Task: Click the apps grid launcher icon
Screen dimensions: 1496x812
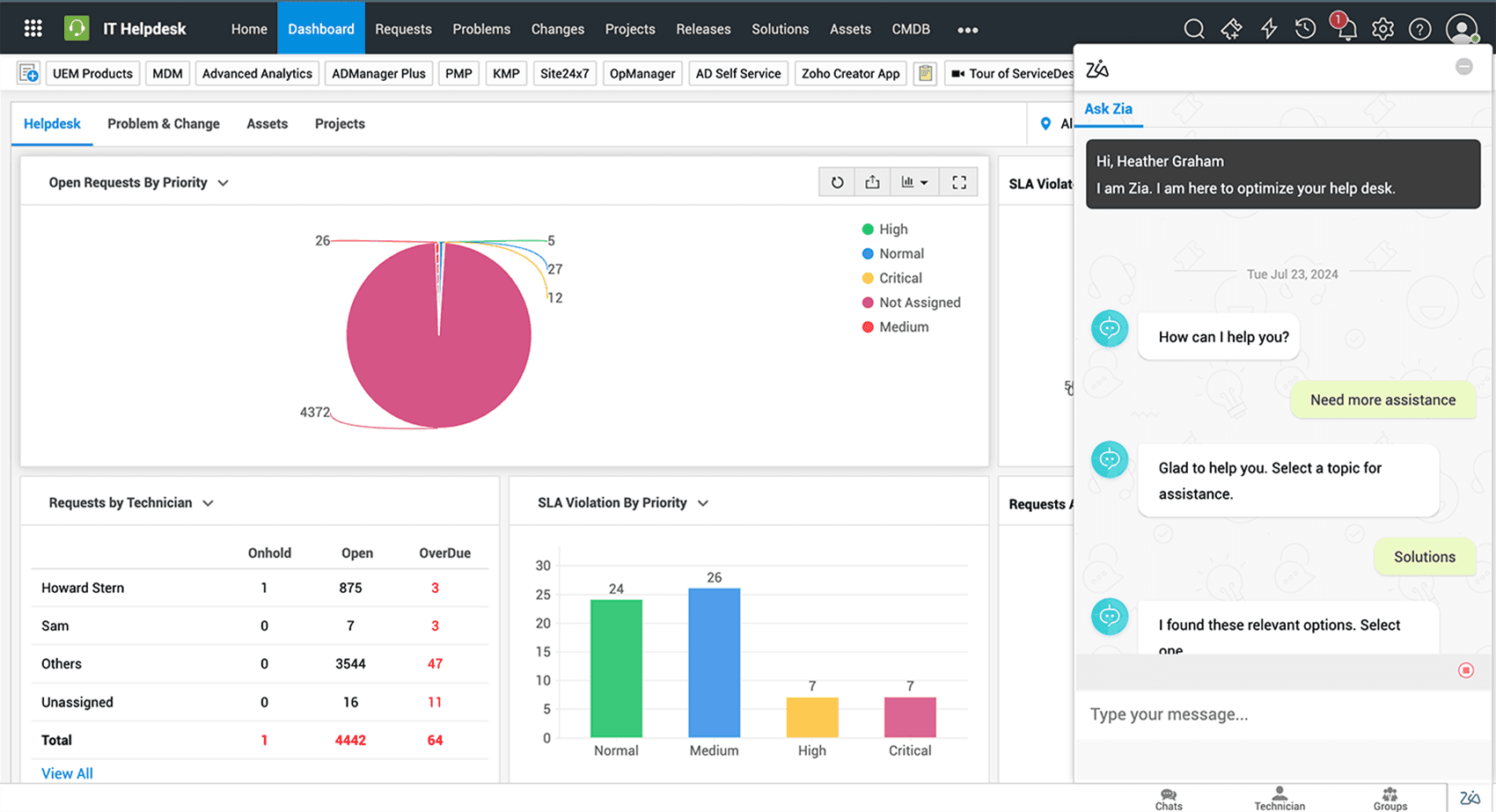Action: (33, 27)
